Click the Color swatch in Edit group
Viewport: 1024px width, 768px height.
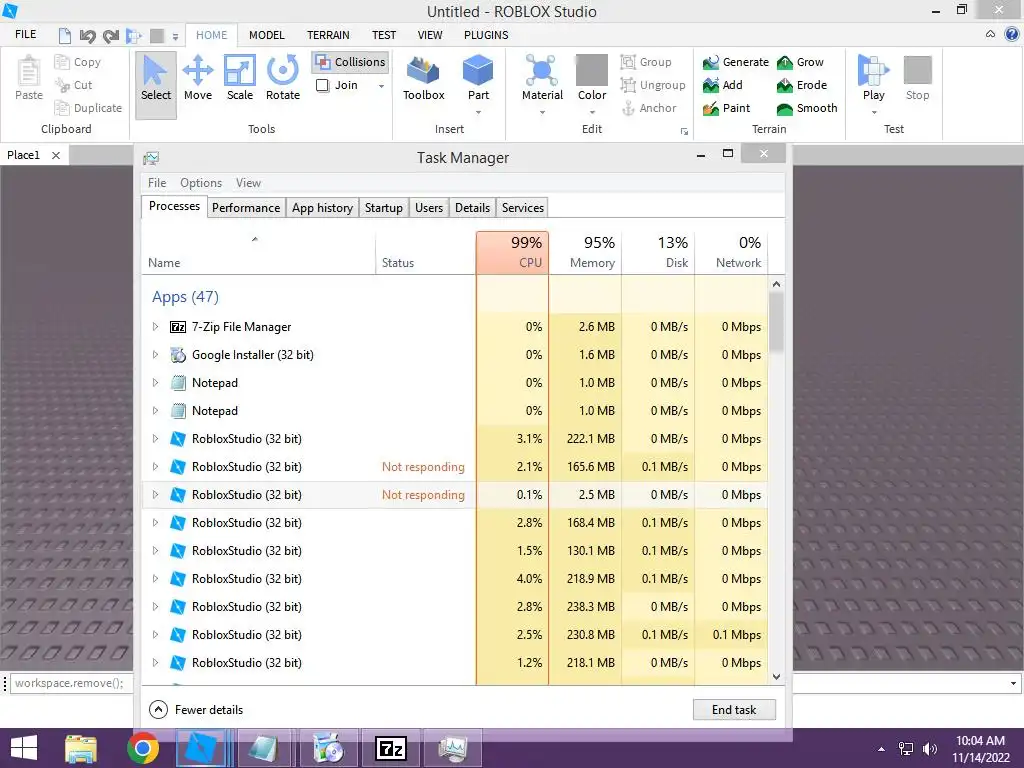pos(592,71)
